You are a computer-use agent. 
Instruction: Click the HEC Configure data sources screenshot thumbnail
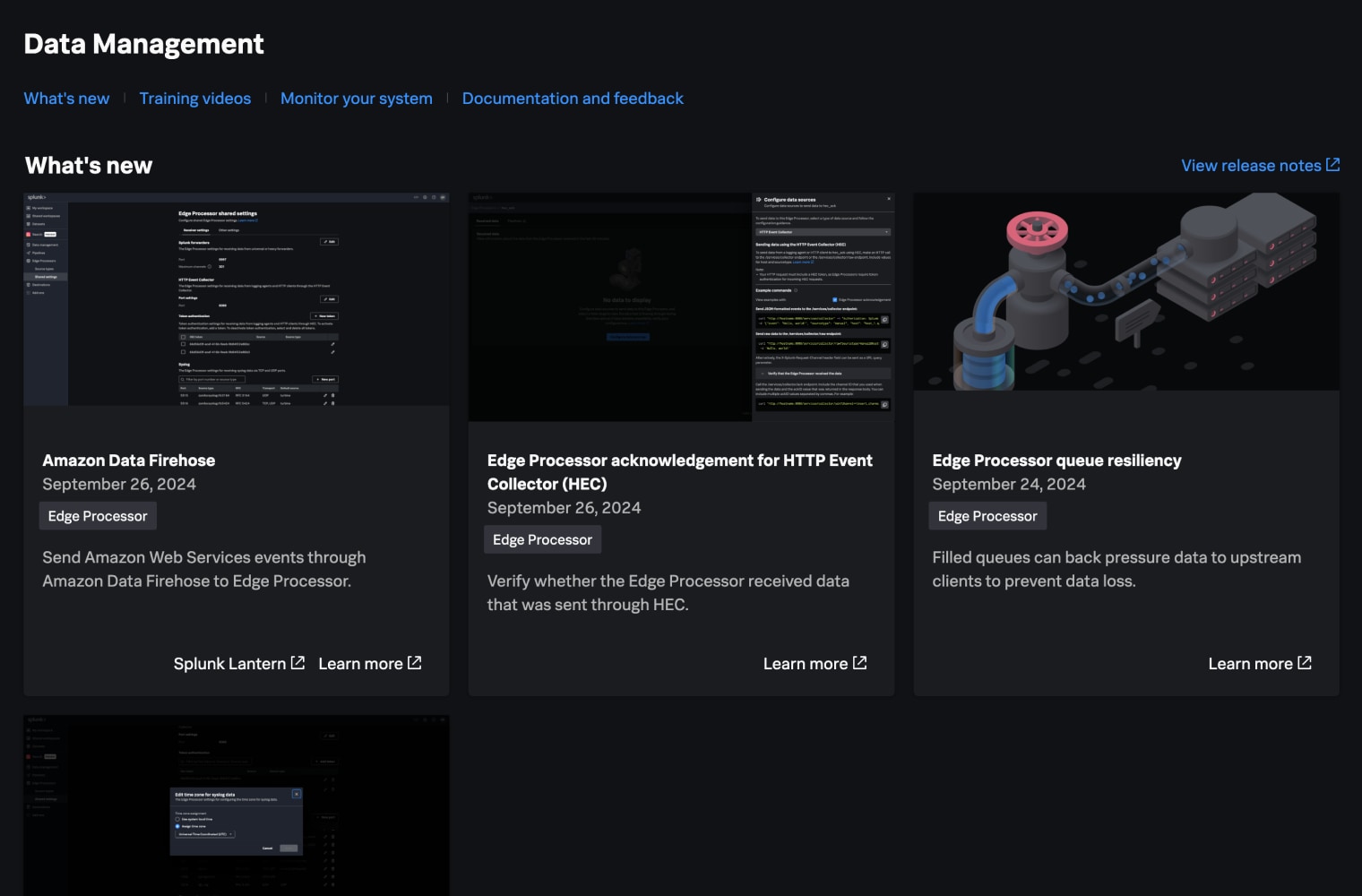click(681, 306)
